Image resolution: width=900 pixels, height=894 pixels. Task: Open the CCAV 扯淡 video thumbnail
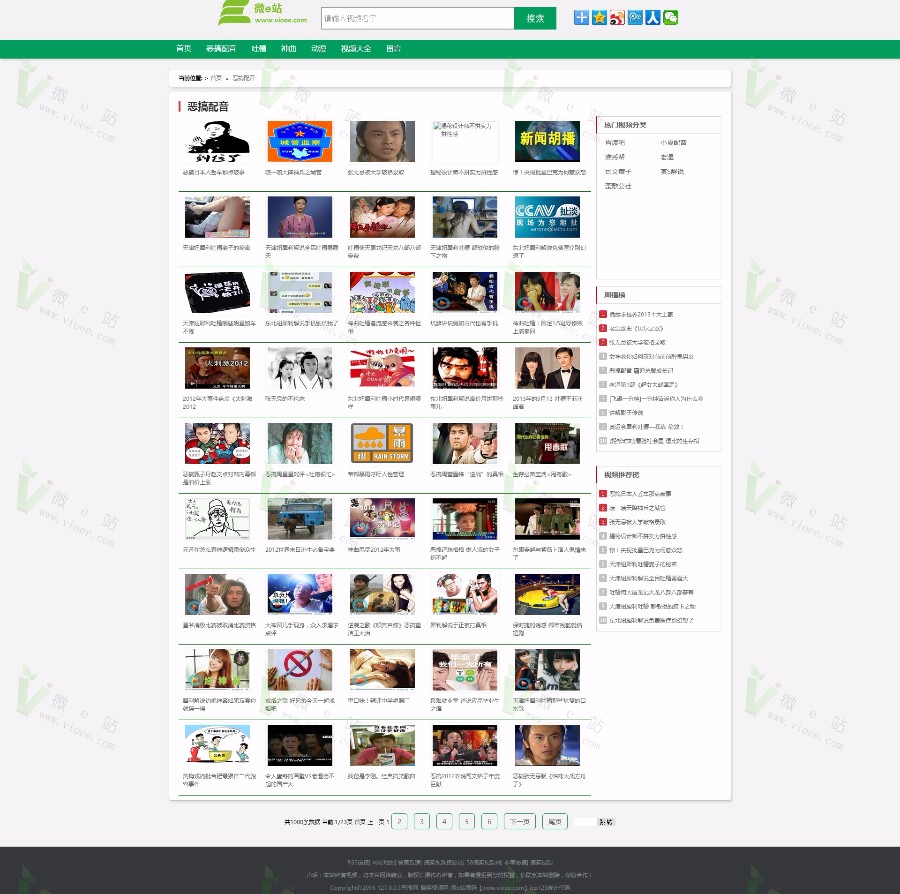click(x=547, y=217)
